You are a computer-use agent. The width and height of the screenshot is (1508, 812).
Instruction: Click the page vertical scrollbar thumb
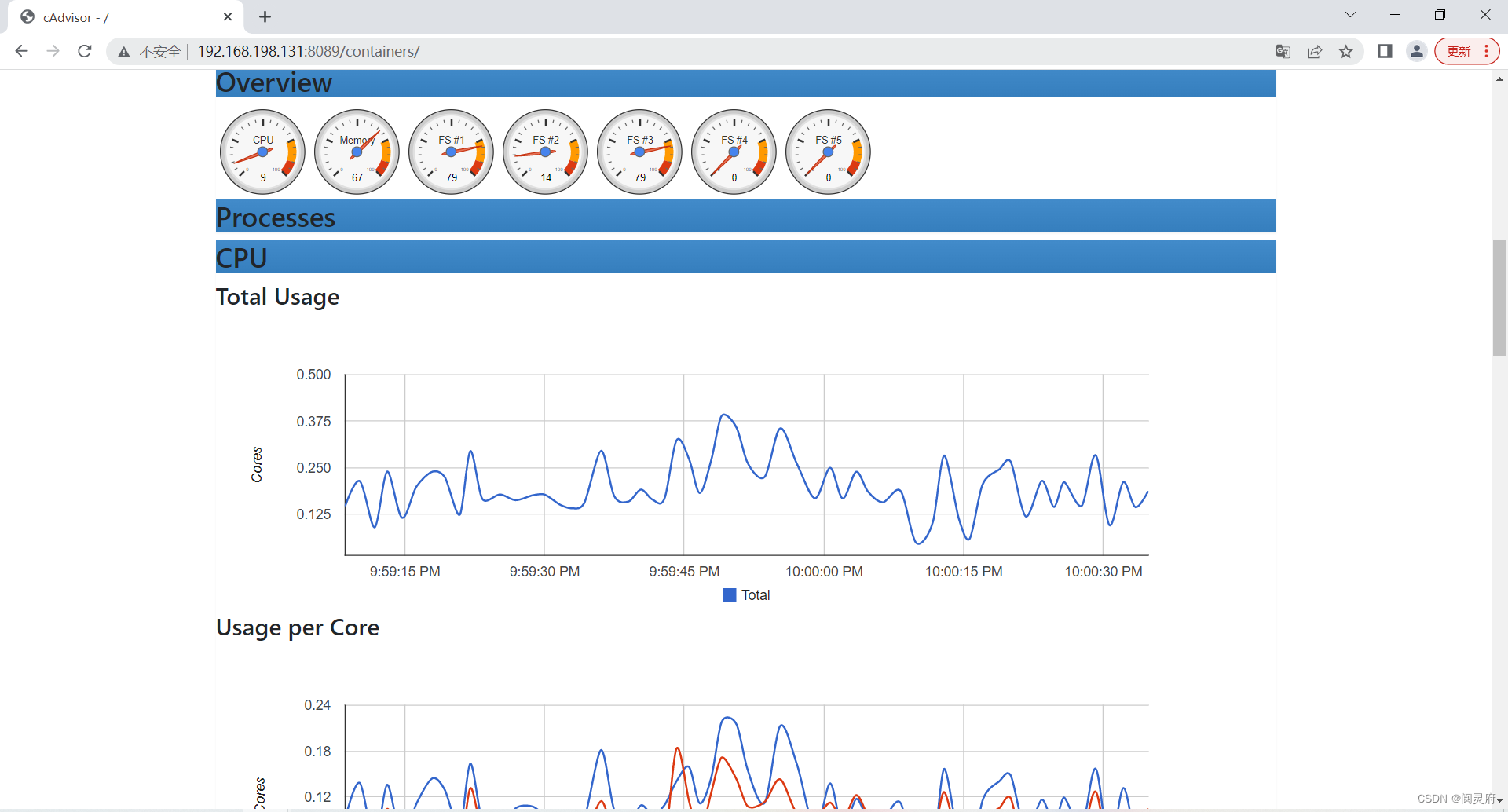1499,298
